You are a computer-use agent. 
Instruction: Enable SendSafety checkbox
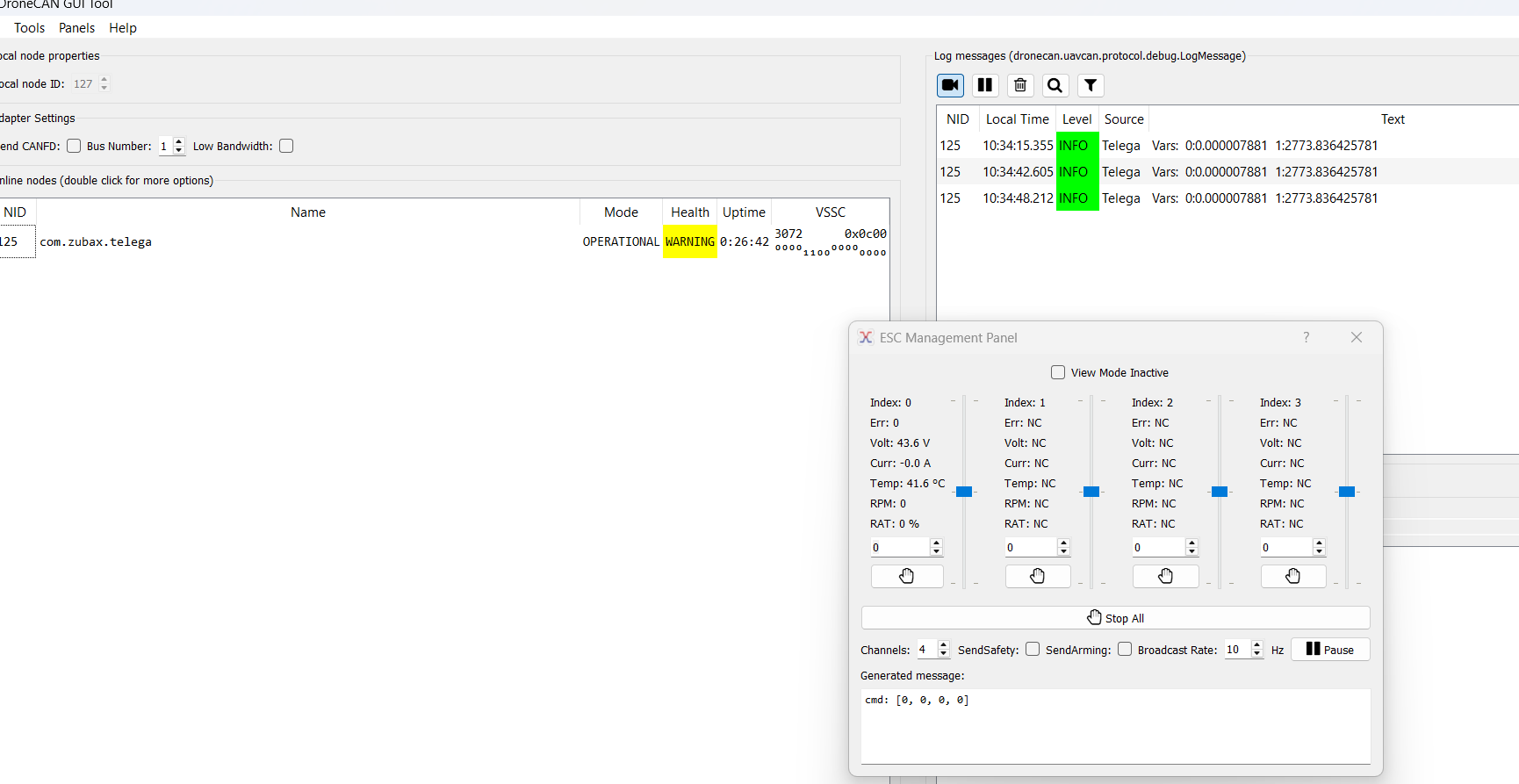coord(1033,649)
